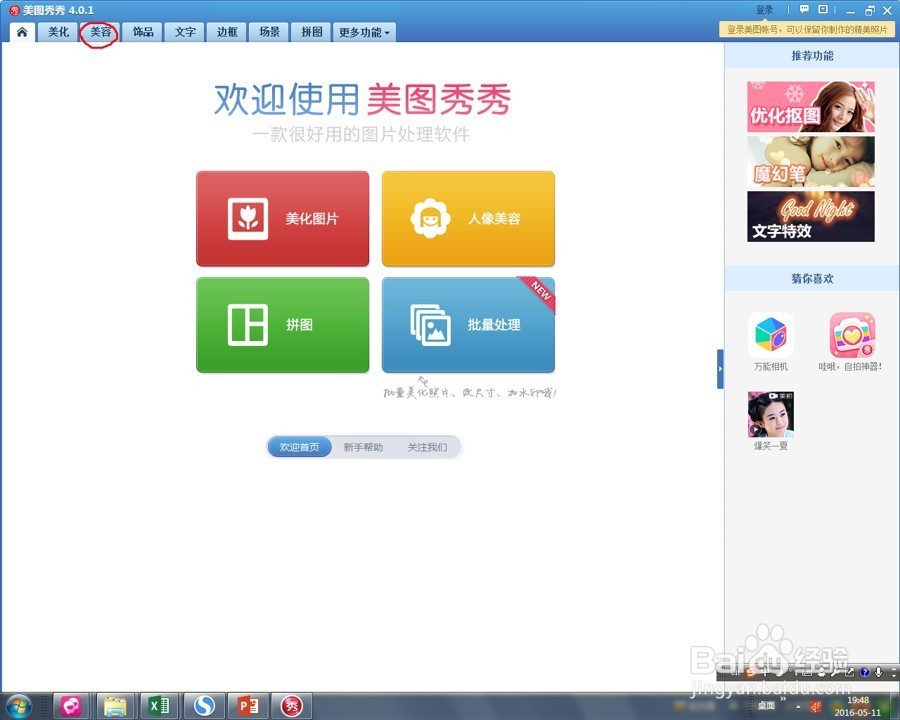Click the Windows Start button
The height and width of the screenshot is (720, 900).
18,706
